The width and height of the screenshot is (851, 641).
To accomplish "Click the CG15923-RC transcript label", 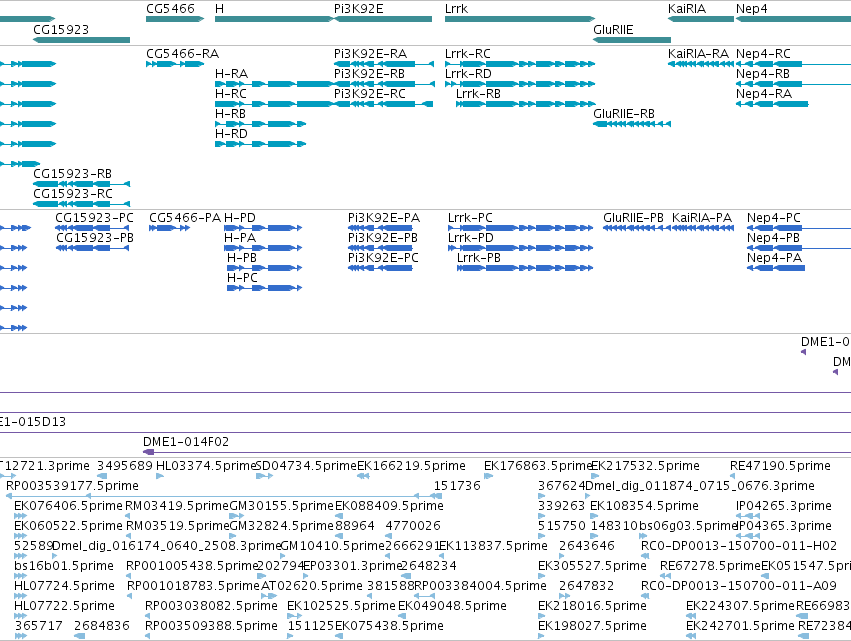I will (73, 194).
